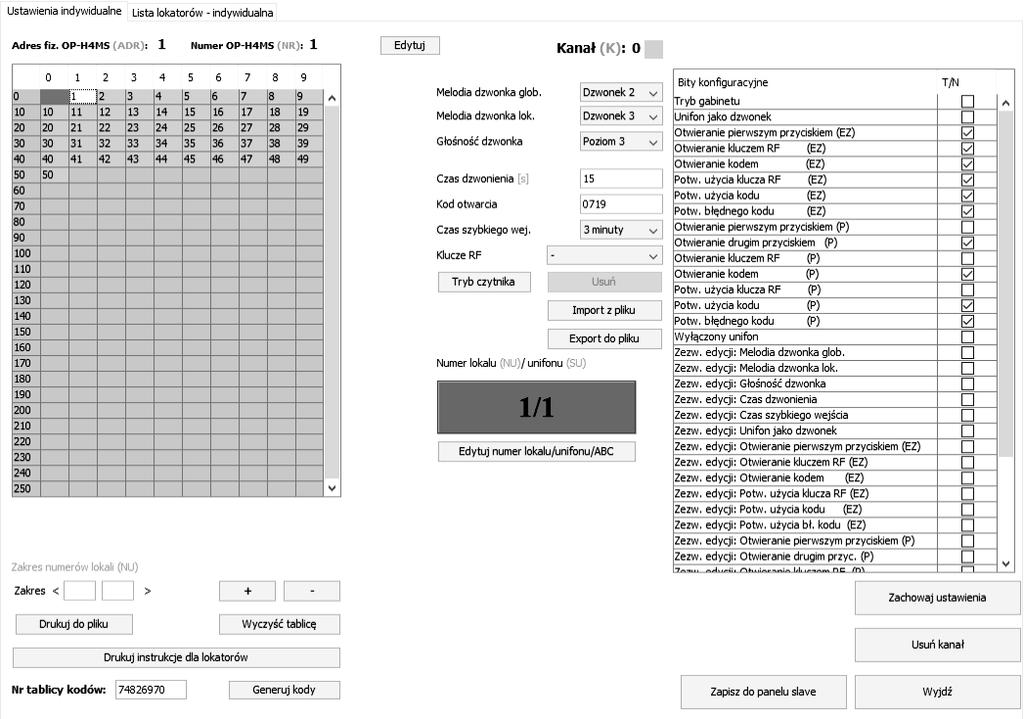Click Import z pliku button
The width and height of the screenshot is (1024, 719).
tap(604, 310)
